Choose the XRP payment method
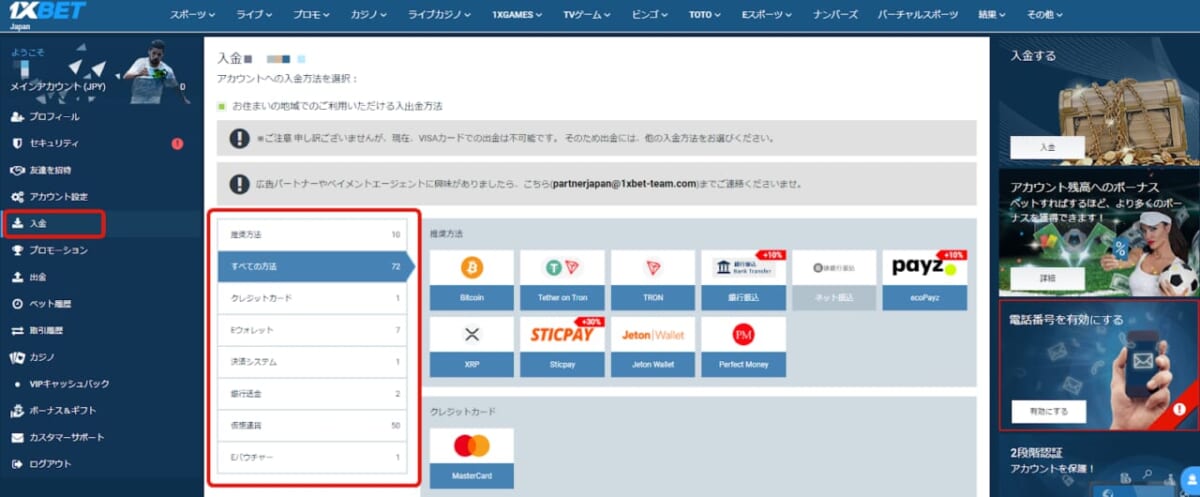The image size is (1200, 497). coord(472,346)
